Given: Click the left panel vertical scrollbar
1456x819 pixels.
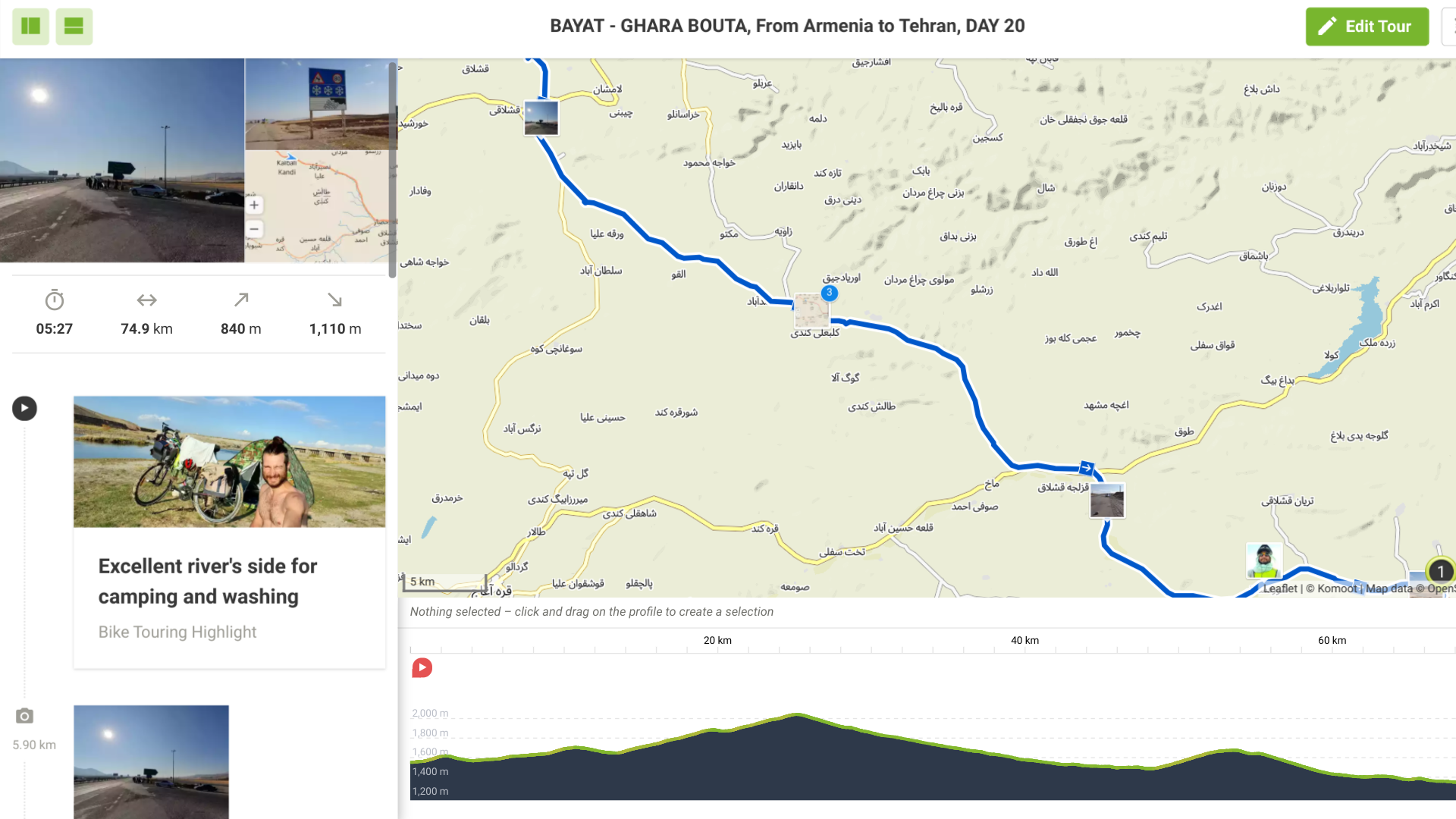Looking at the screenshot, I should click(392, 171).
